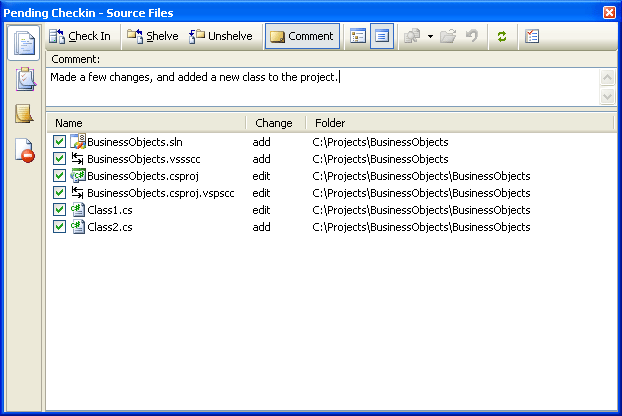Click the last toolbar icon after Refresh
The width and height of the screenshot is (622, 416).
[x=532, y=37]
